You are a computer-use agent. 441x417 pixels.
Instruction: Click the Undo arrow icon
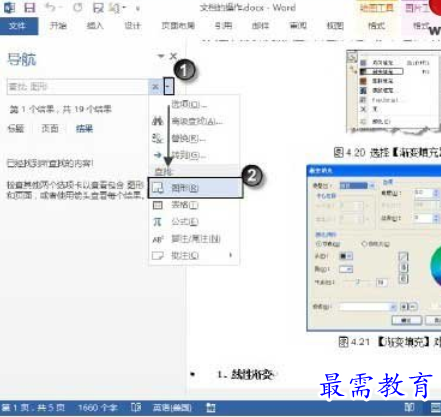click(51, 7)
